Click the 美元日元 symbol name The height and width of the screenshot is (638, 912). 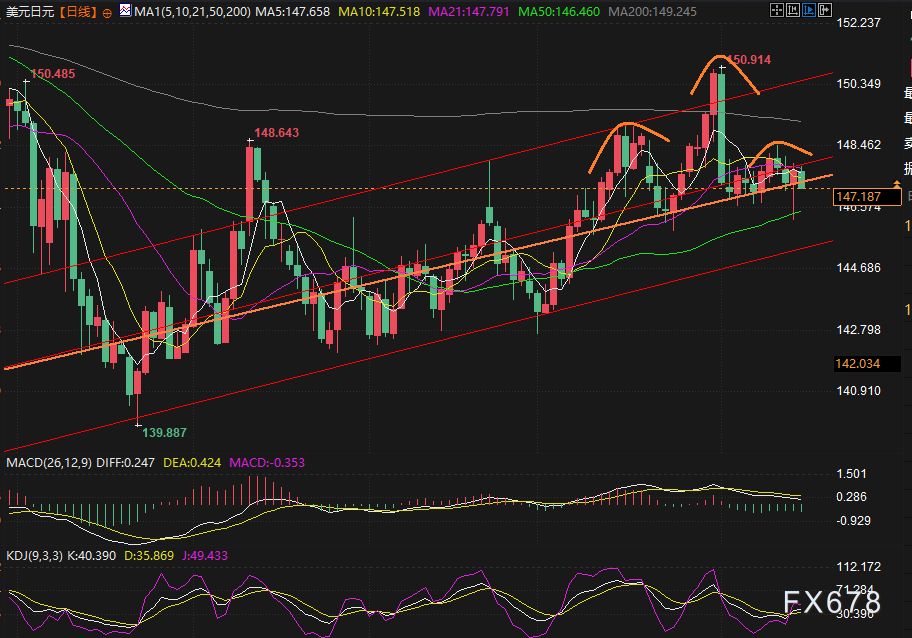[29, 12]
